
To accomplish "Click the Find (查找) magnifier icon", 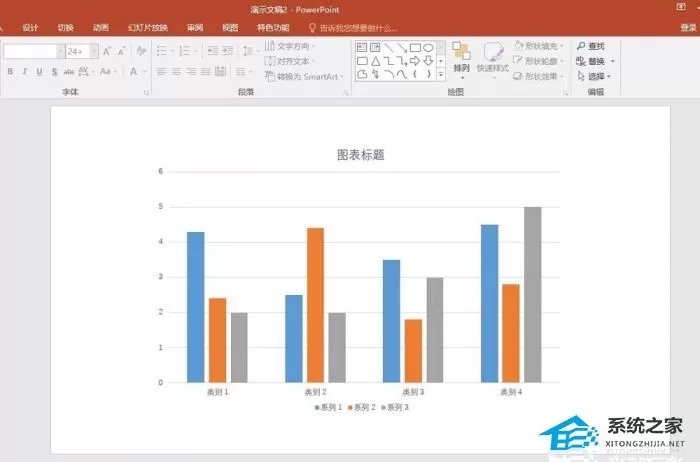I will pyautogui.click(x=581, y=46).
